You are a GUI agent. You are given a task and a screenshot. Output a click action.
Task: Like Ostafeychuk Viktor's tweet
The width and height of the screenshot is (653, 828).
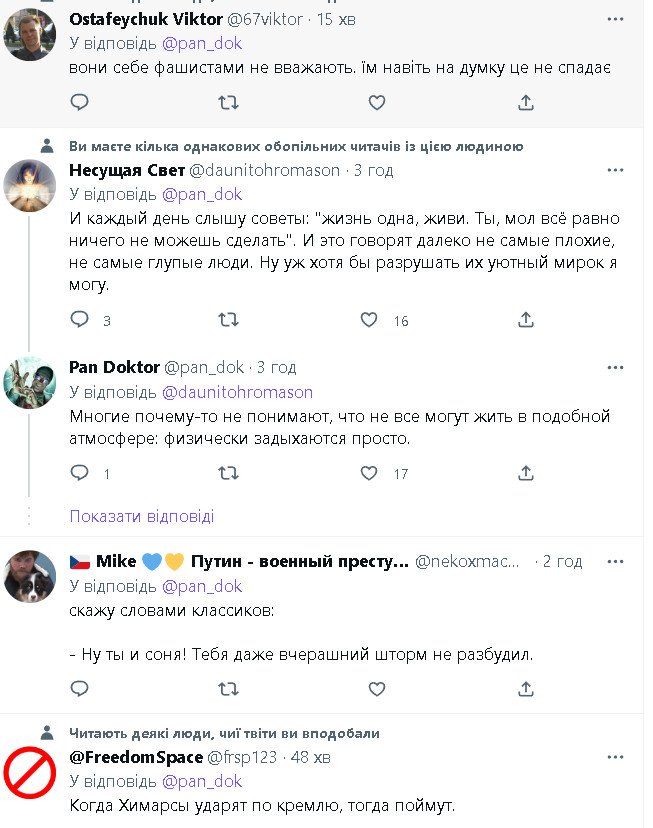pyautogui.click(x=376, y=102)
